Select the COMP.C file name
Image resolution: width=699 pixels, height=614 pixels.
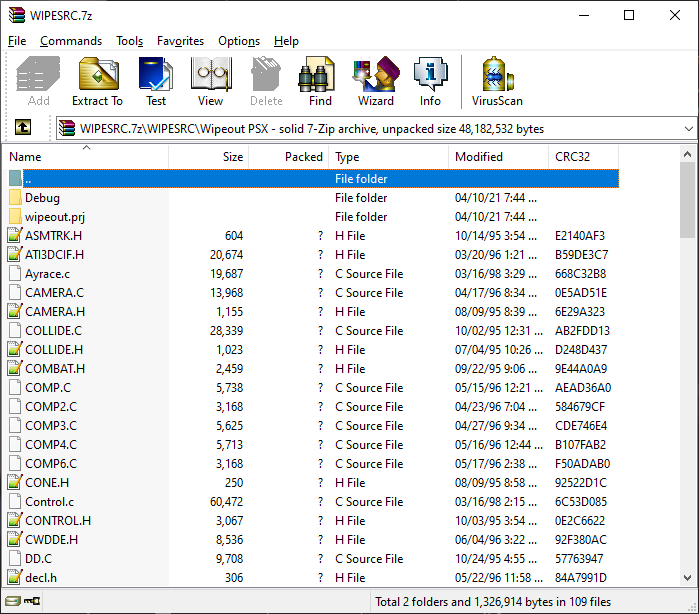coord(48,387)
